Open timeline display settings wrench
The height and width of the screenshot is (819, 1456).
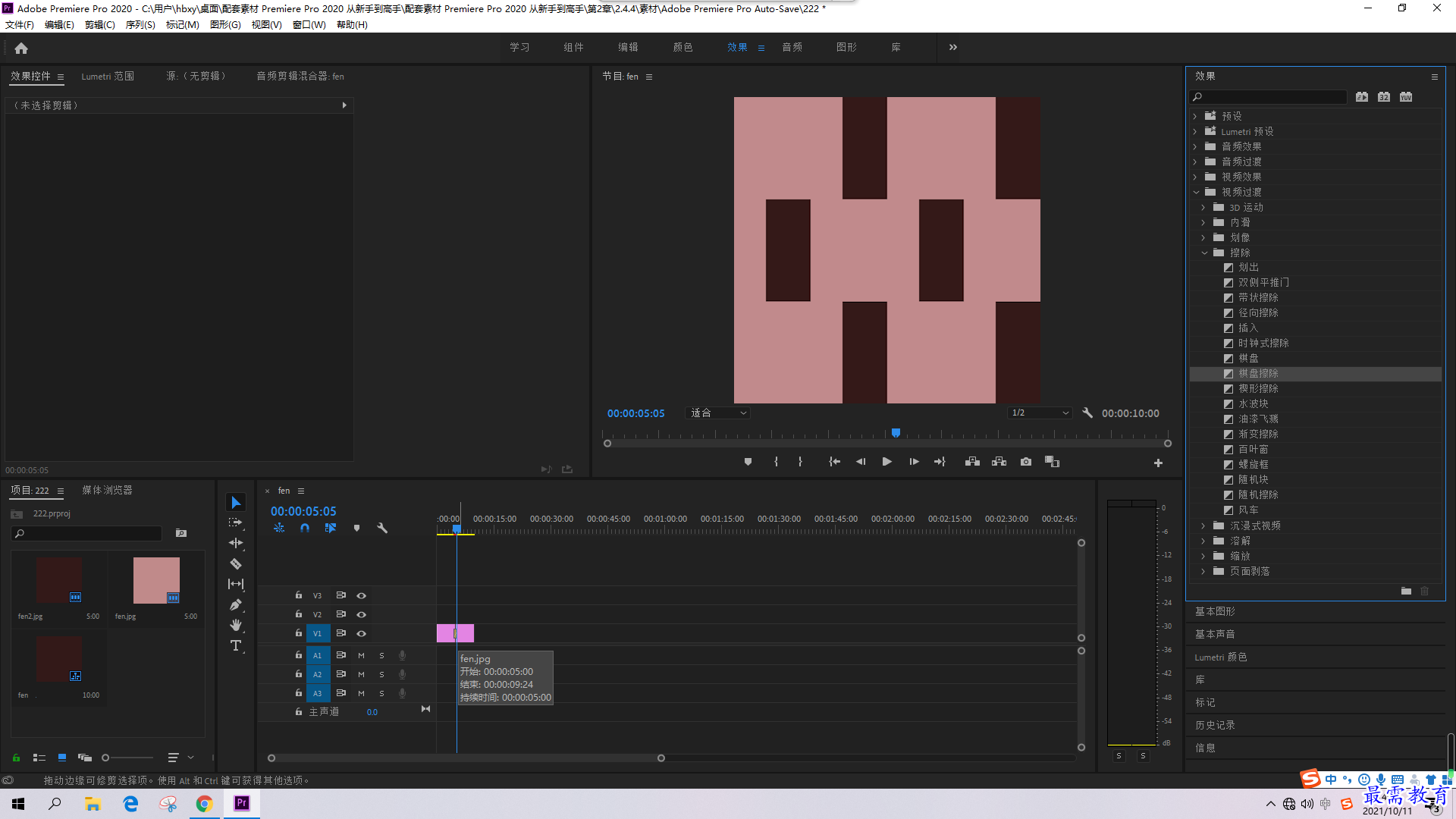pyautogui.click(x=382, y=528)
